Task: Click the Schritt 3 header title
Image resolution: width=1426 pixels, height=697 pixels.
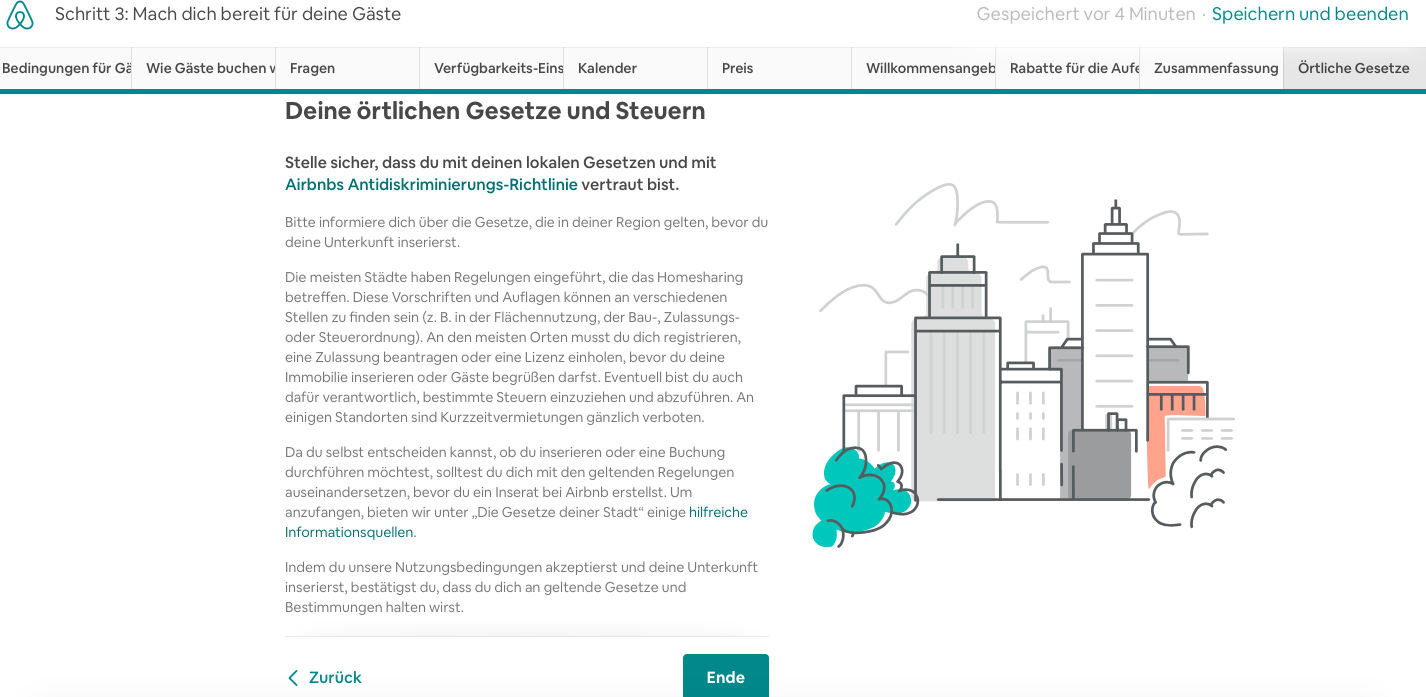Action: coord(228,14)
